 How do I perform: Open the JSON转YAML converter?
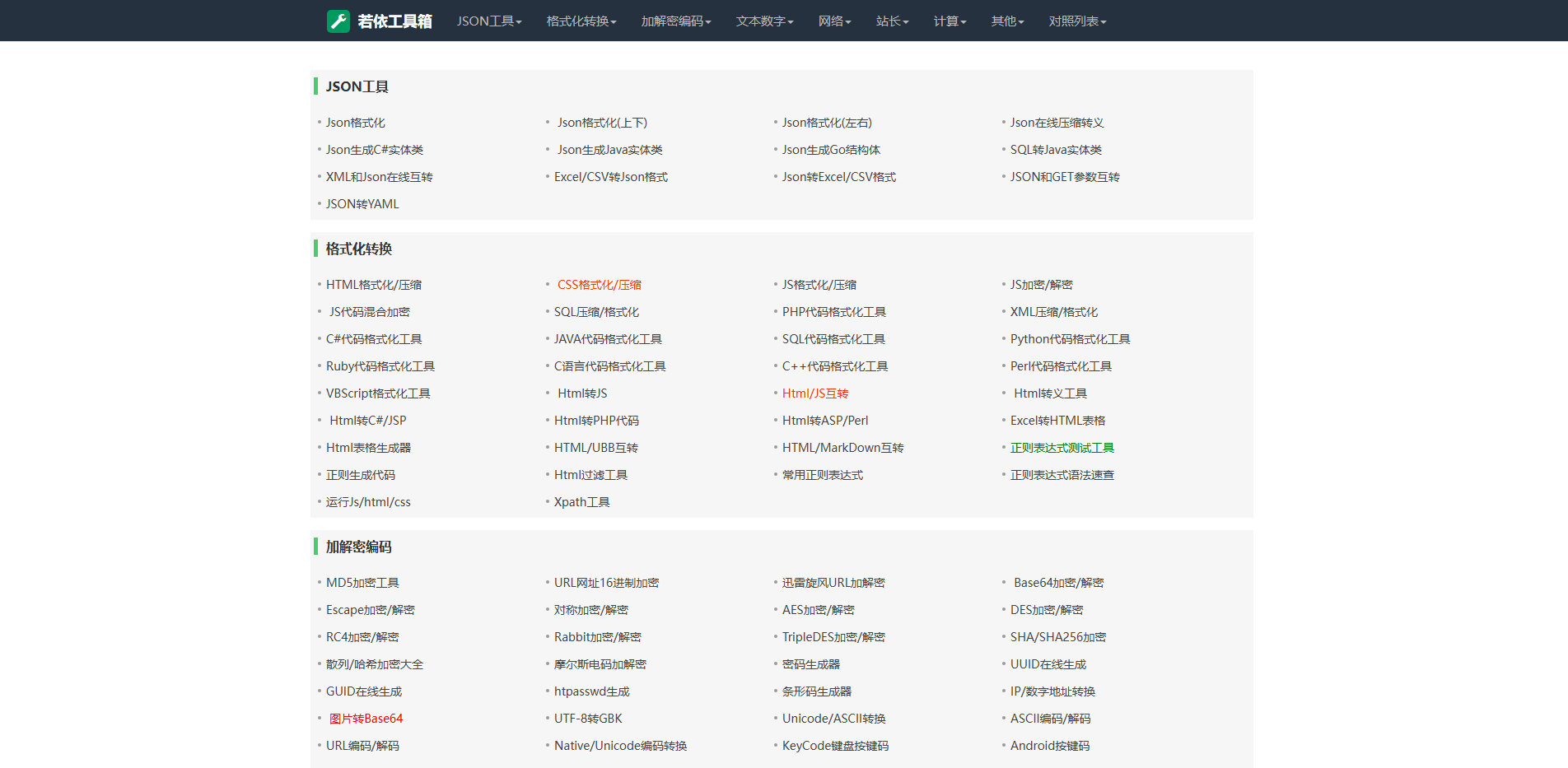(362, 203)
